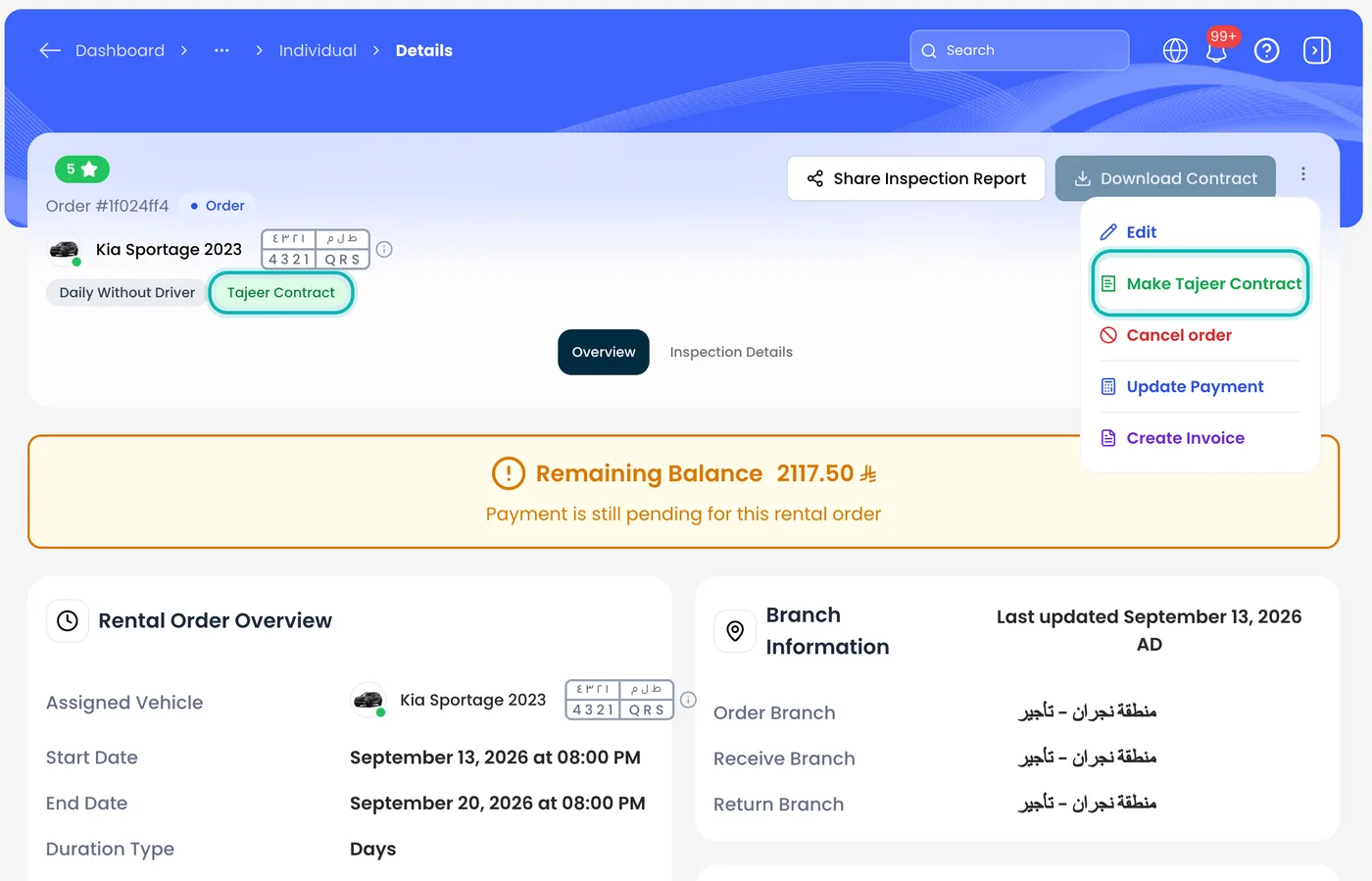Click info icon beside Assigned Vehicle plate
This screenshot has height=881, width=1372.
688,700
